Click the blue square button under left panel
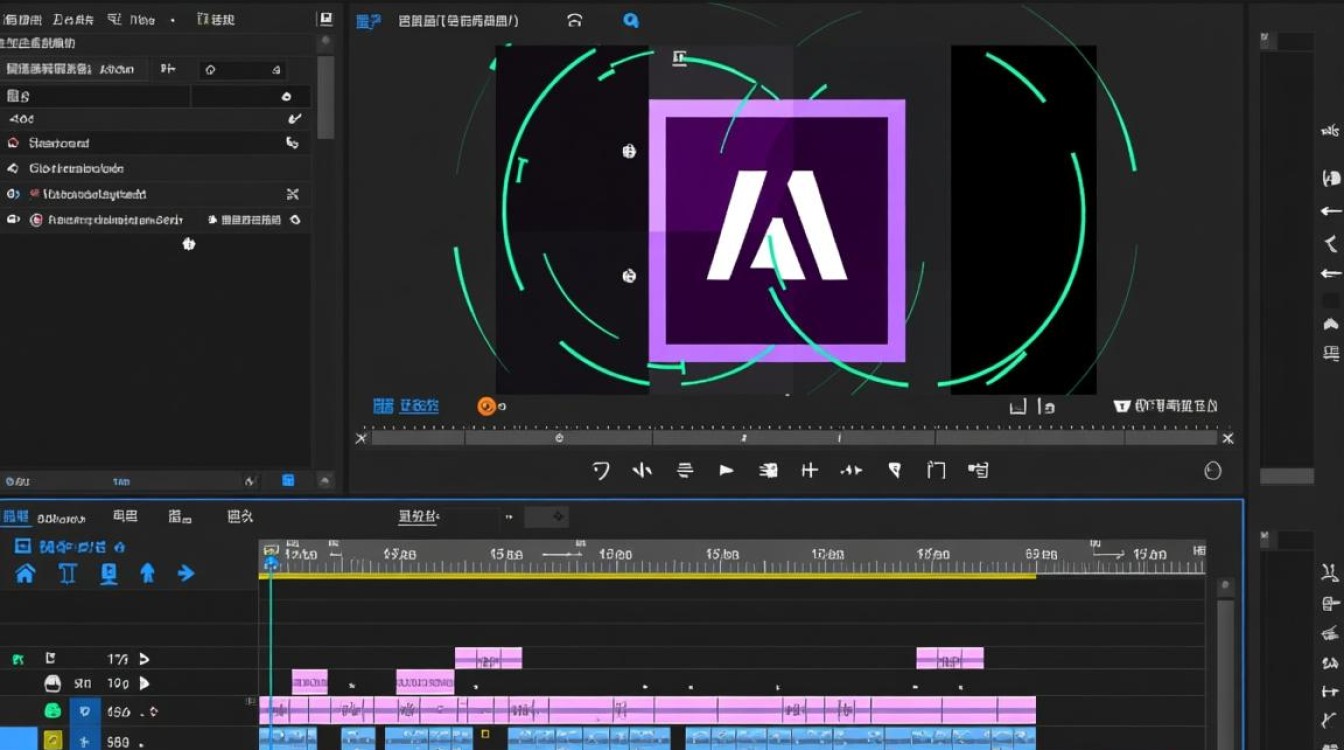1344x750 pixels. 288,481
